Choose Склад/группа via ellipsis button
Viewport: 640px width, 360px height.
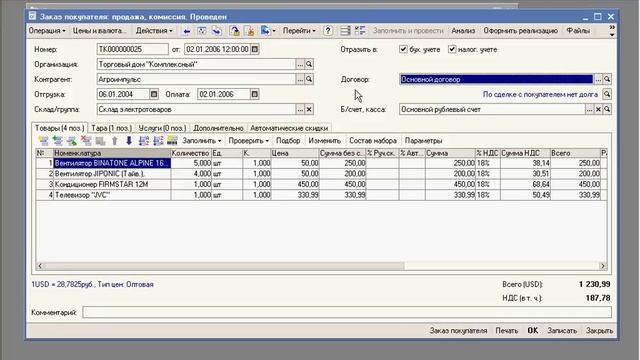[300, 109]
